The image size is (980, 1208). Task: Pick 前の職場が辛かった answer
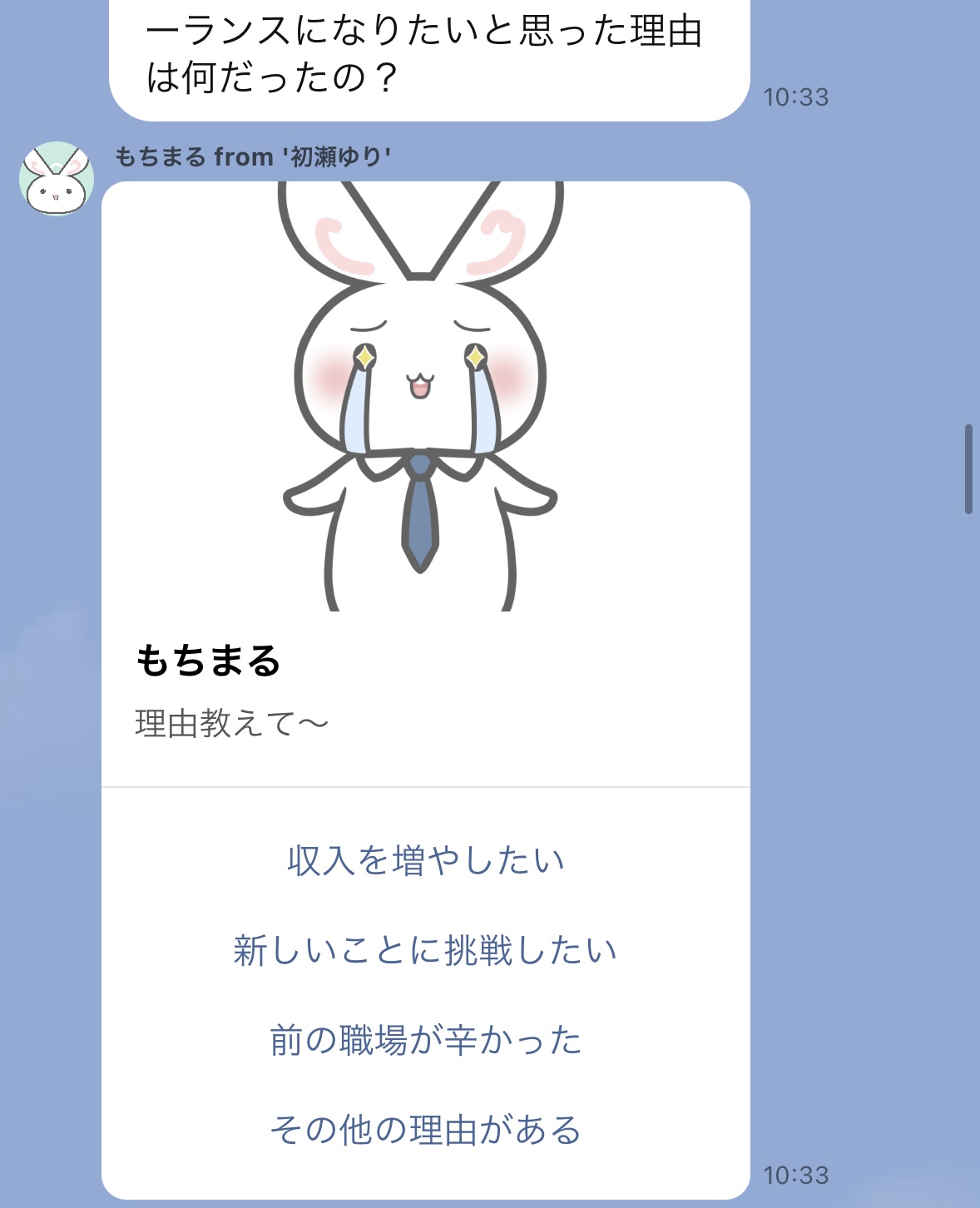426,1040
